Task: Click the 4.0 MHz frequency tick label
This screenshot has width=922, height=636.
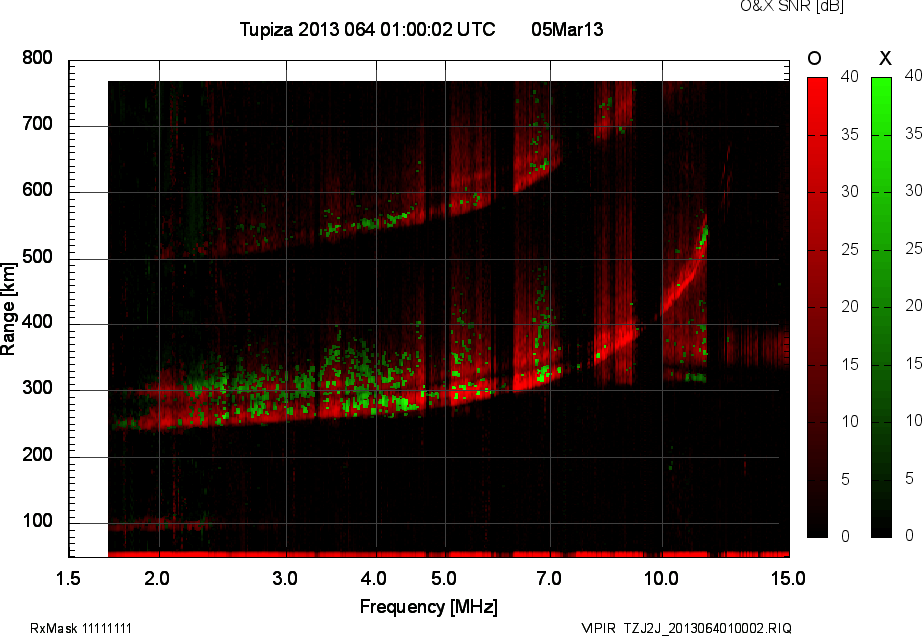Action: [x=373, y=578]
